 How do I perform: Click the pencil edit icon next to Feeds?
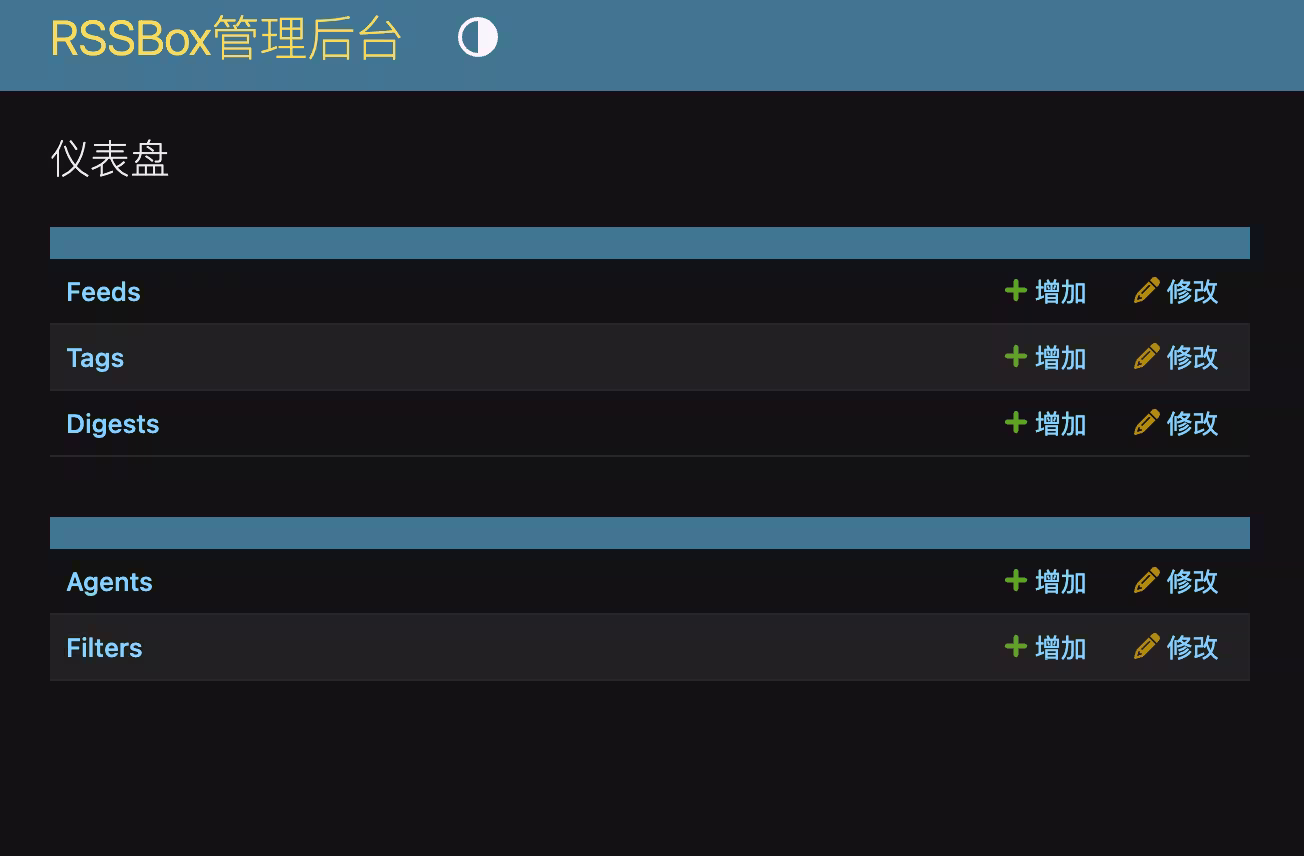(1146, 291)
